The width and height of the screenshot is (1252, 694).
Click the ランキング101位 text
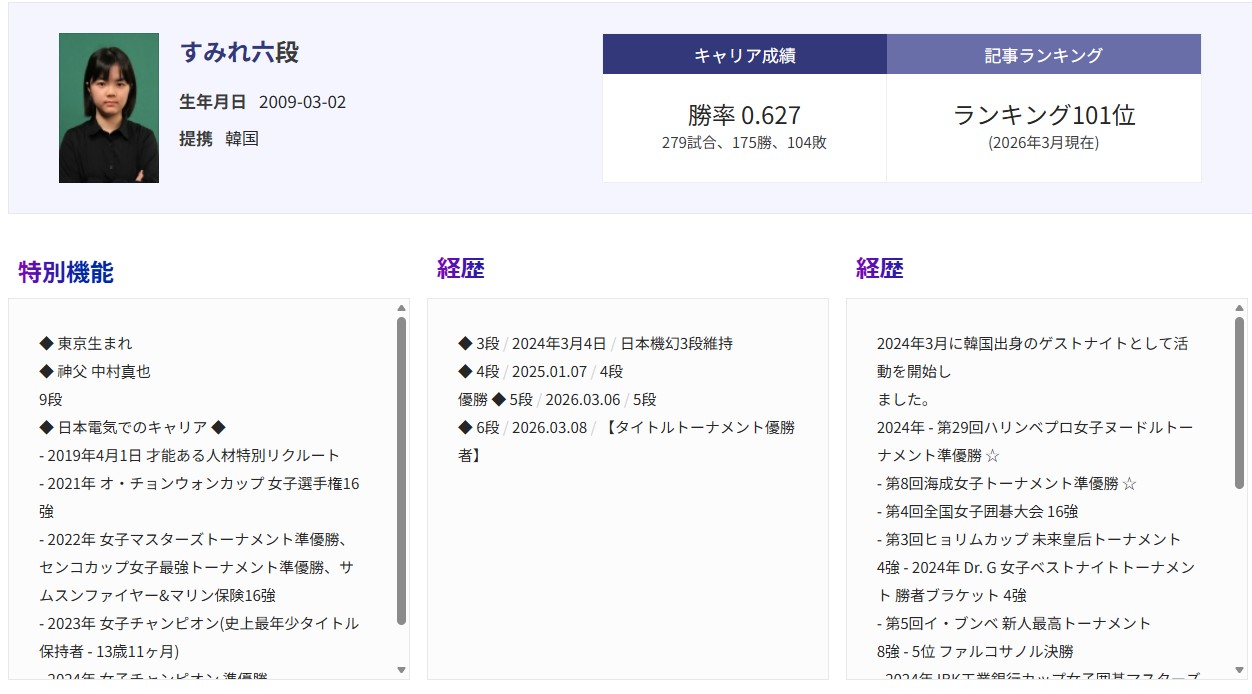(x=1043, y=115)
